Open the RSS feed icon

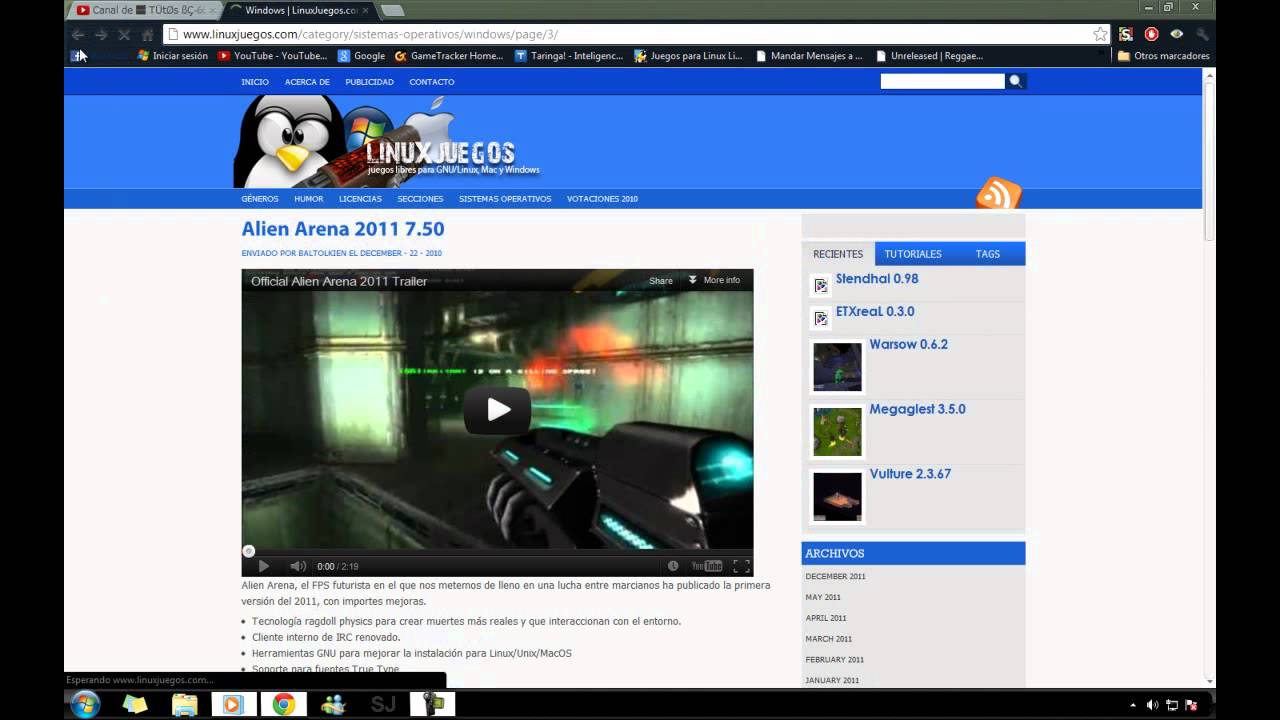click(998, 193)
